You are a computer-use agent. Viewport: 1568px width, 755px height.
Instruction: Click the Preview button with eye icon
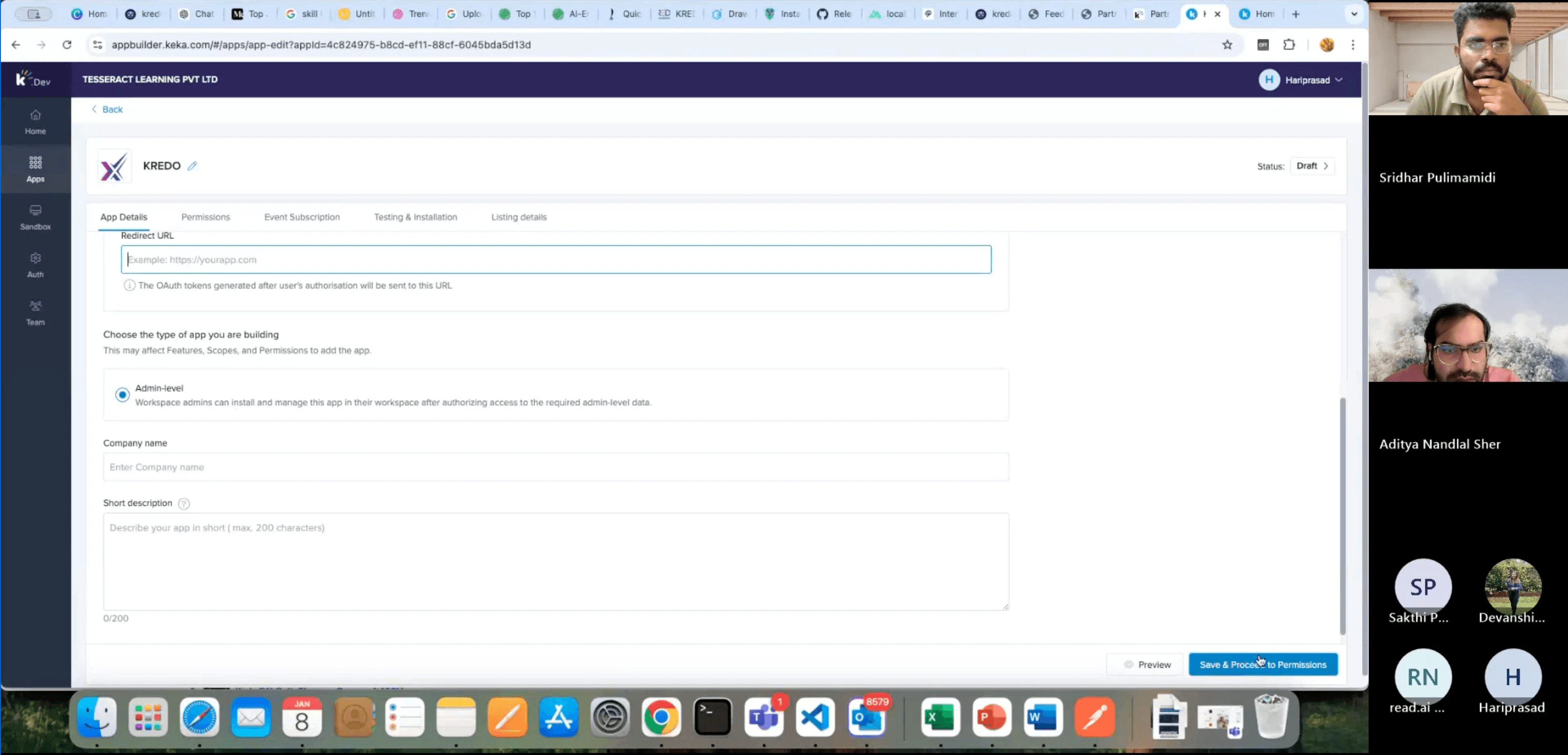1146,664
